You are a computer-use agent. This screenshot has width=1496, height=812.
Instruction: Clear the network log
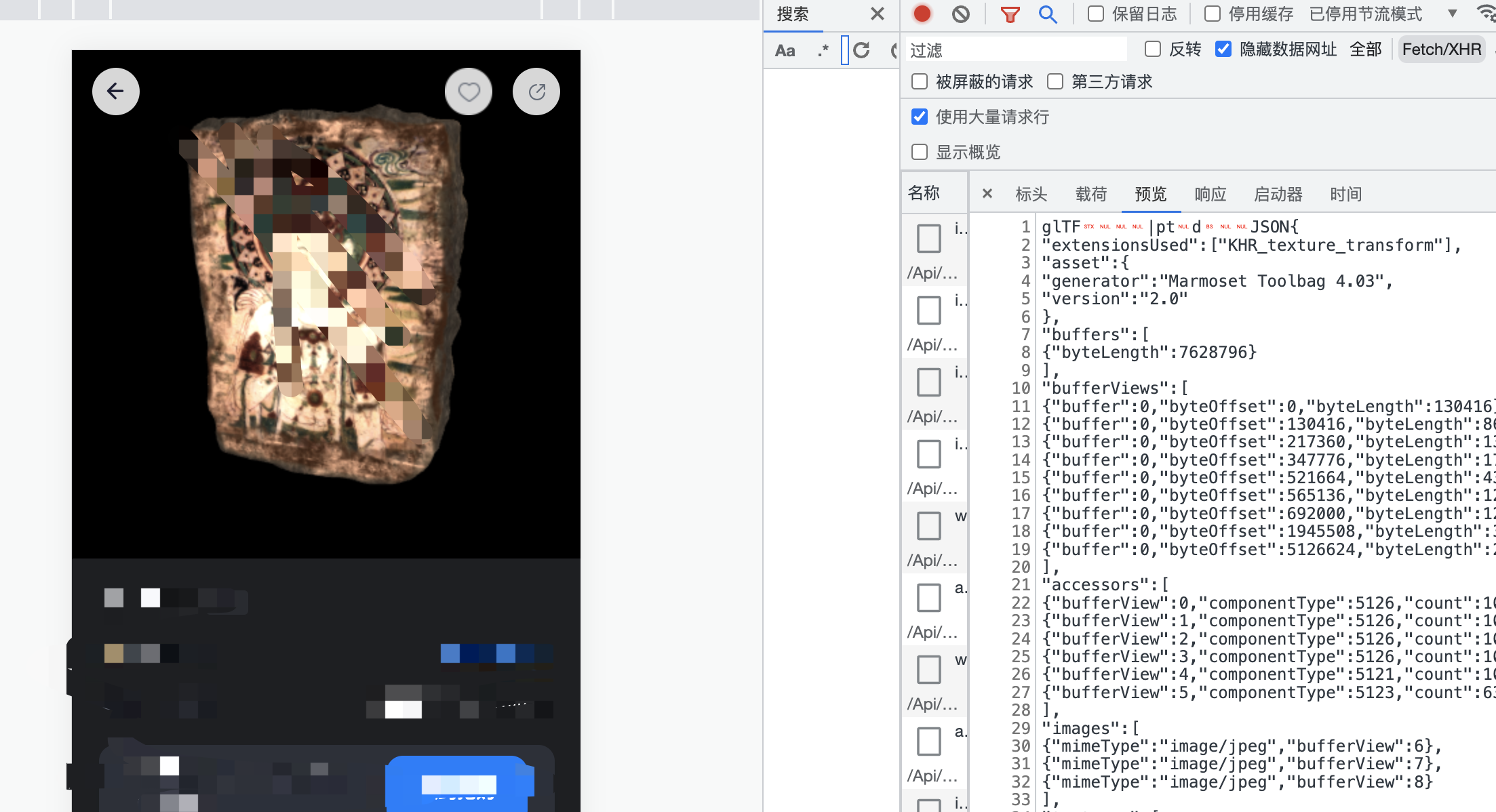[961, 14]
